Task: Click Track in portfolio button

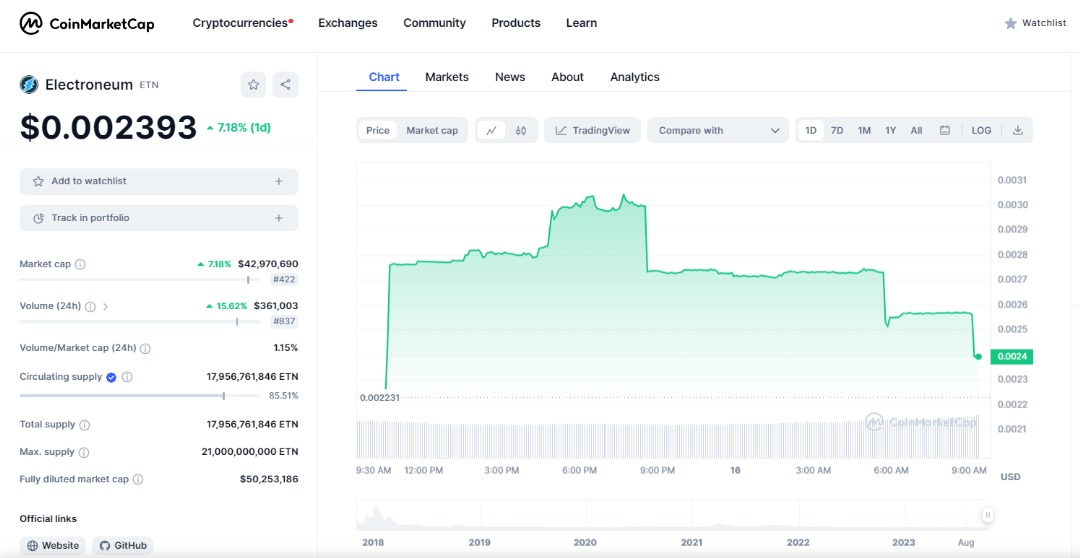Action: point(159,218)
